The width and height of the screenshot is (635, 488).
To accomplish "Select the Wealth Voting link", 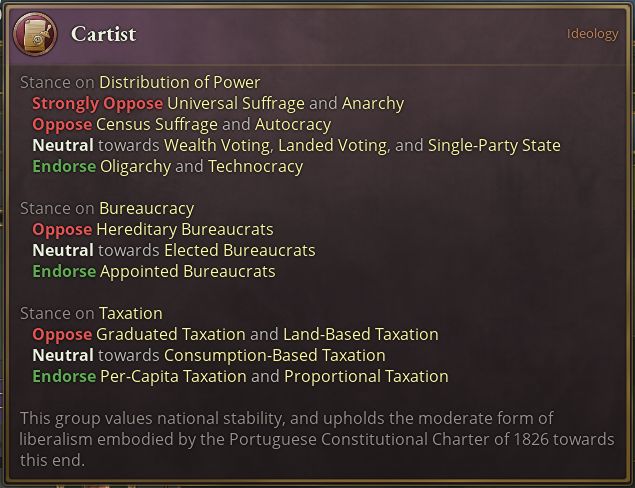I will [217, 145].
